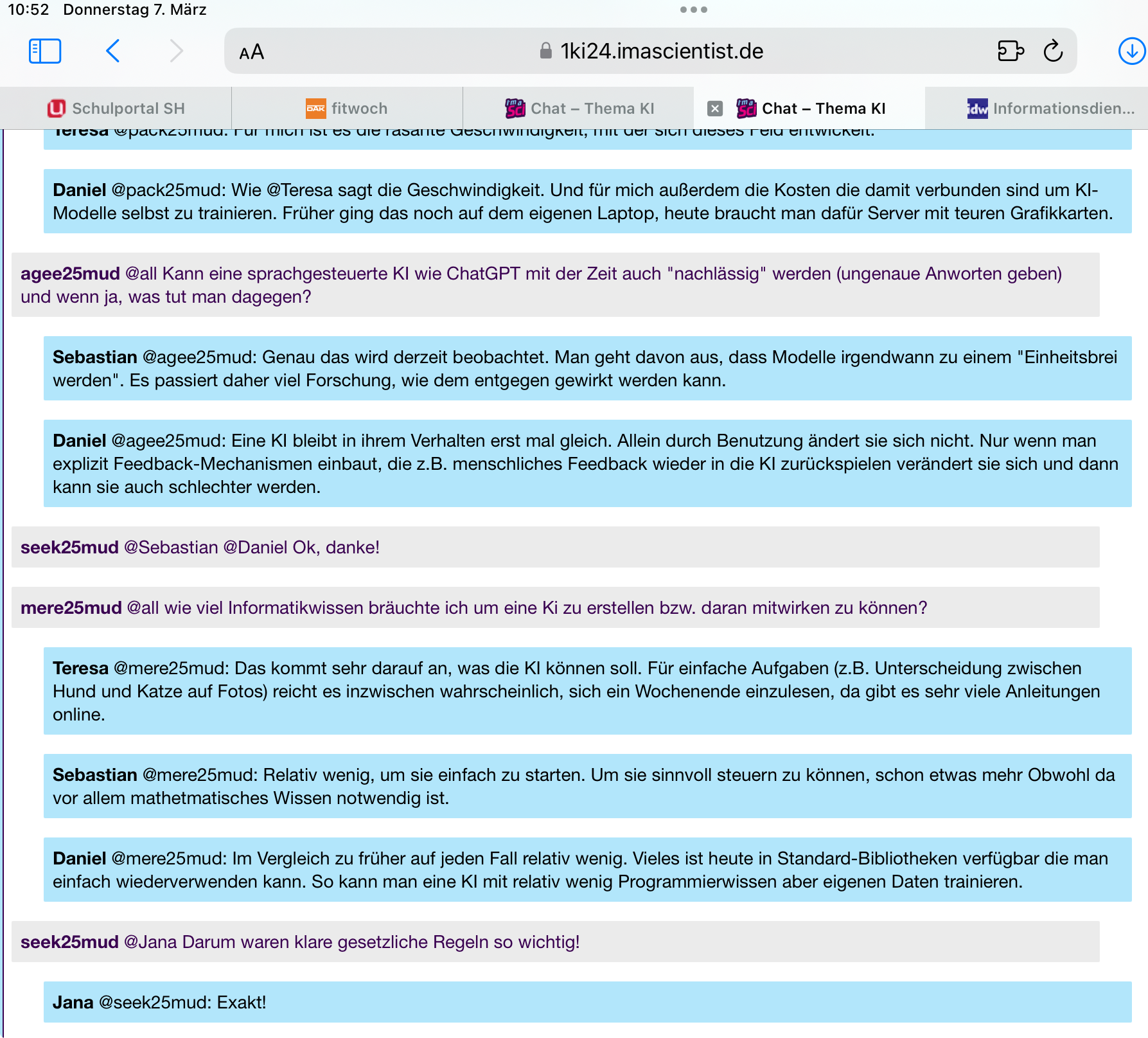
Task: Tap Sebastian's reply about 'Einheitsbrei'
Action: [x=588, y=368]
